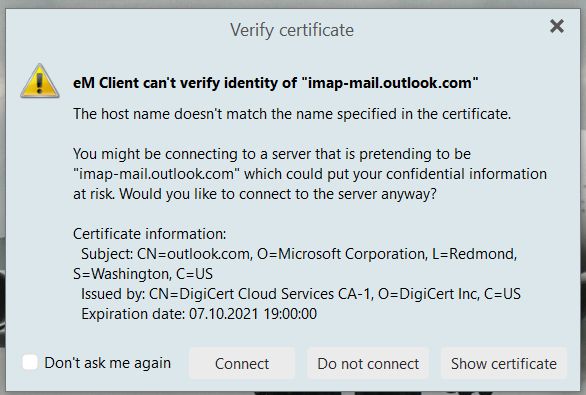Close the Verify certificate dialog

click(557, 26)
